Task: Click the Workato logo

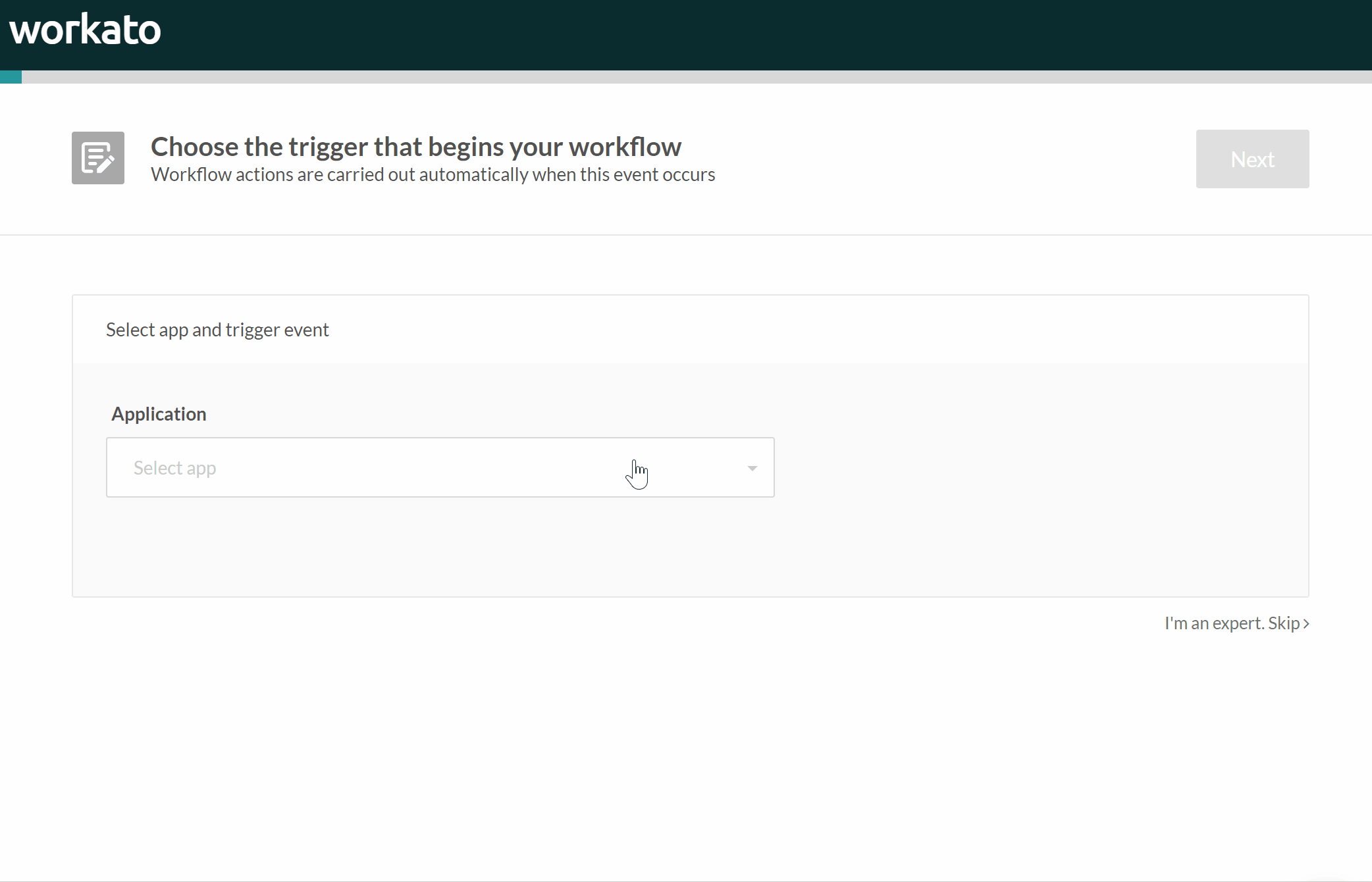Action: click(x=85, y=30)
